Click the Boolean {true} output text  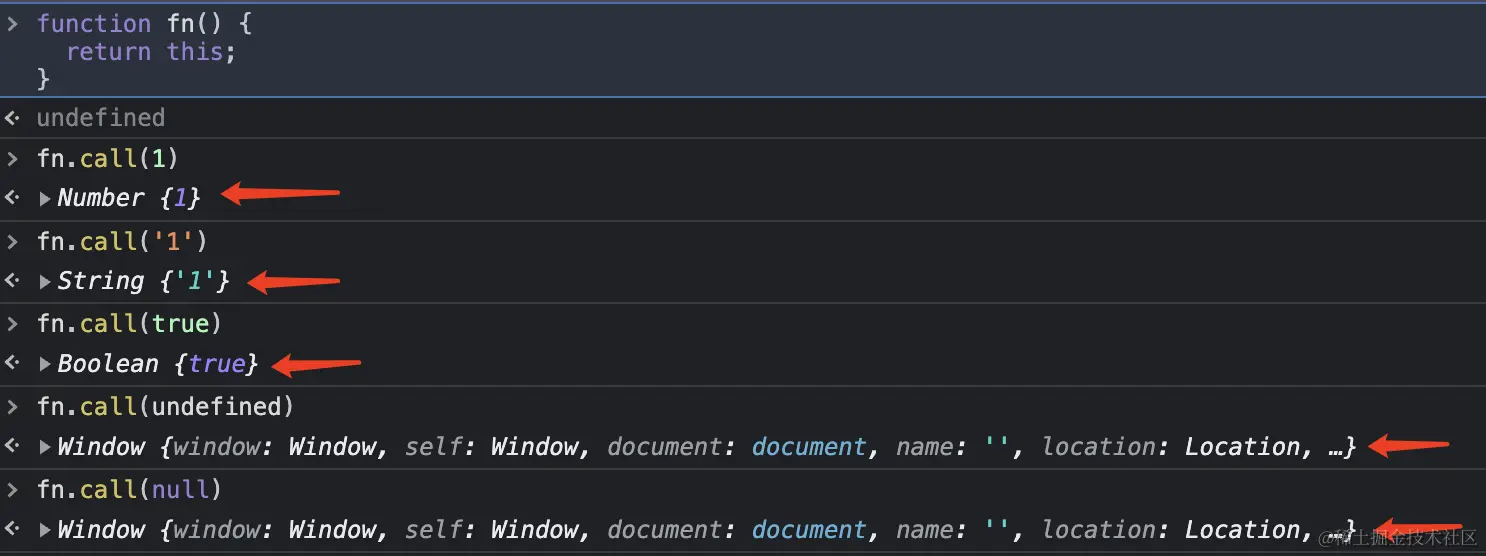[x=158, y=364]
